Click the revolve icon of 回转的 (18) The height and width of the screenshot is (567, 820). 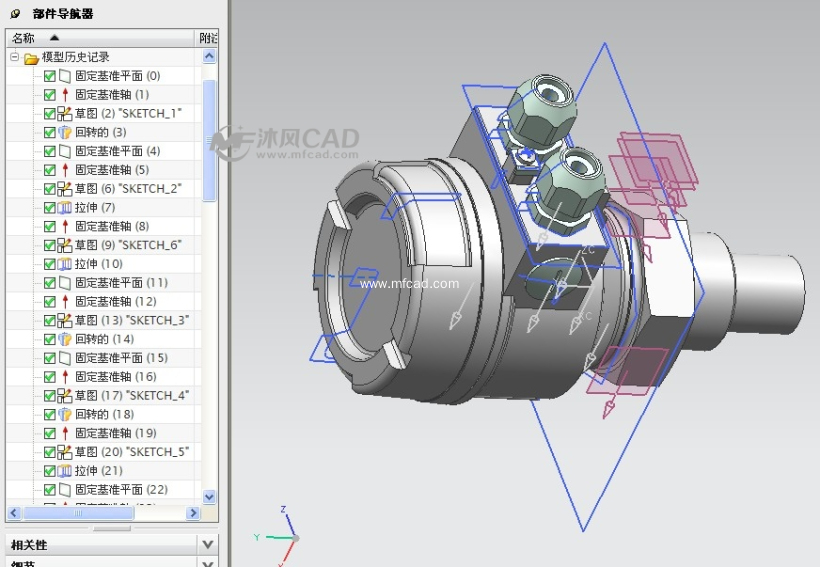[64, 415]
